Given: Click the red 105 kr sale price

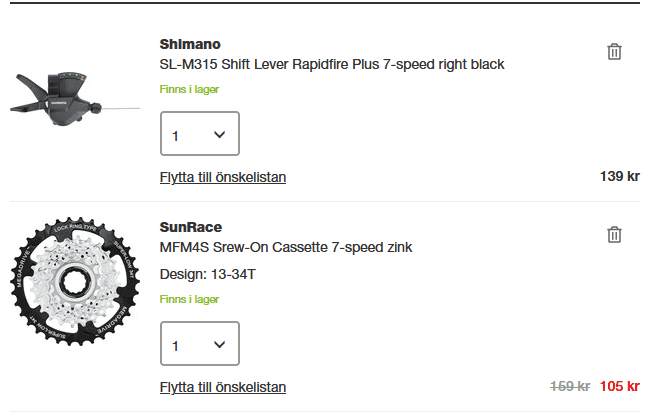Looking at the screenshot, I should pos(619,386).
